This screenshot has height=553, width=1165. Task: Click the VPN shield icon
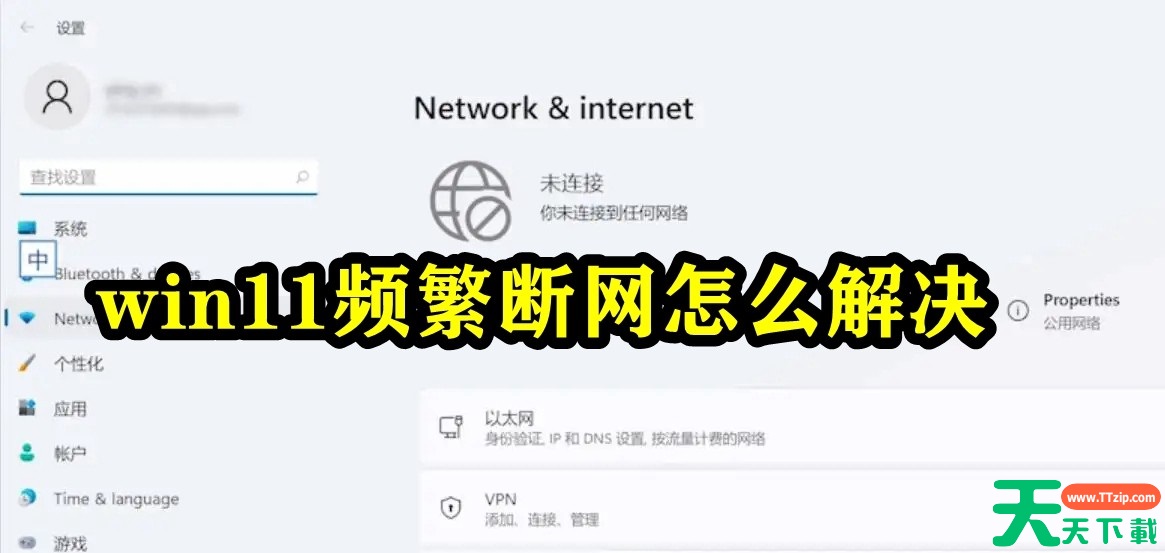[x=451, y=508]
